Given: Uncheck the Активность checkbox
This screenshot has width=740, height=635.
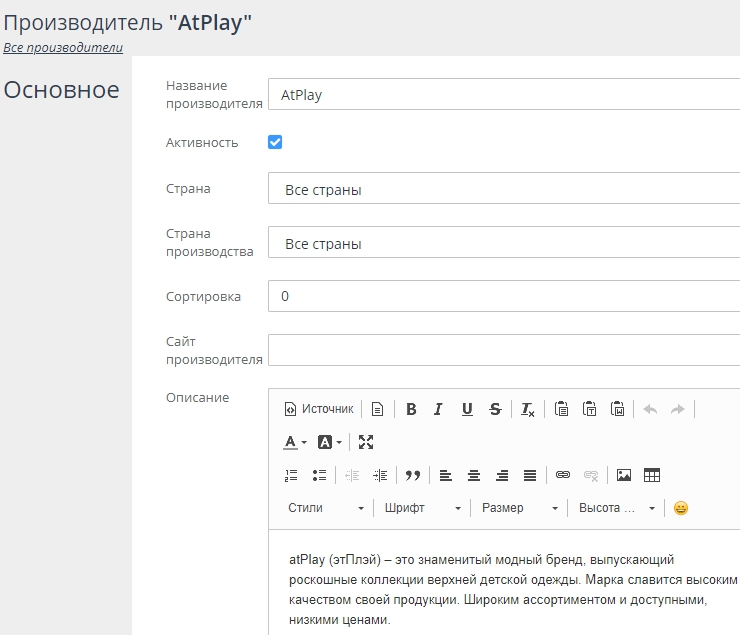Looking at the screenshot, I should click(275, 142).
